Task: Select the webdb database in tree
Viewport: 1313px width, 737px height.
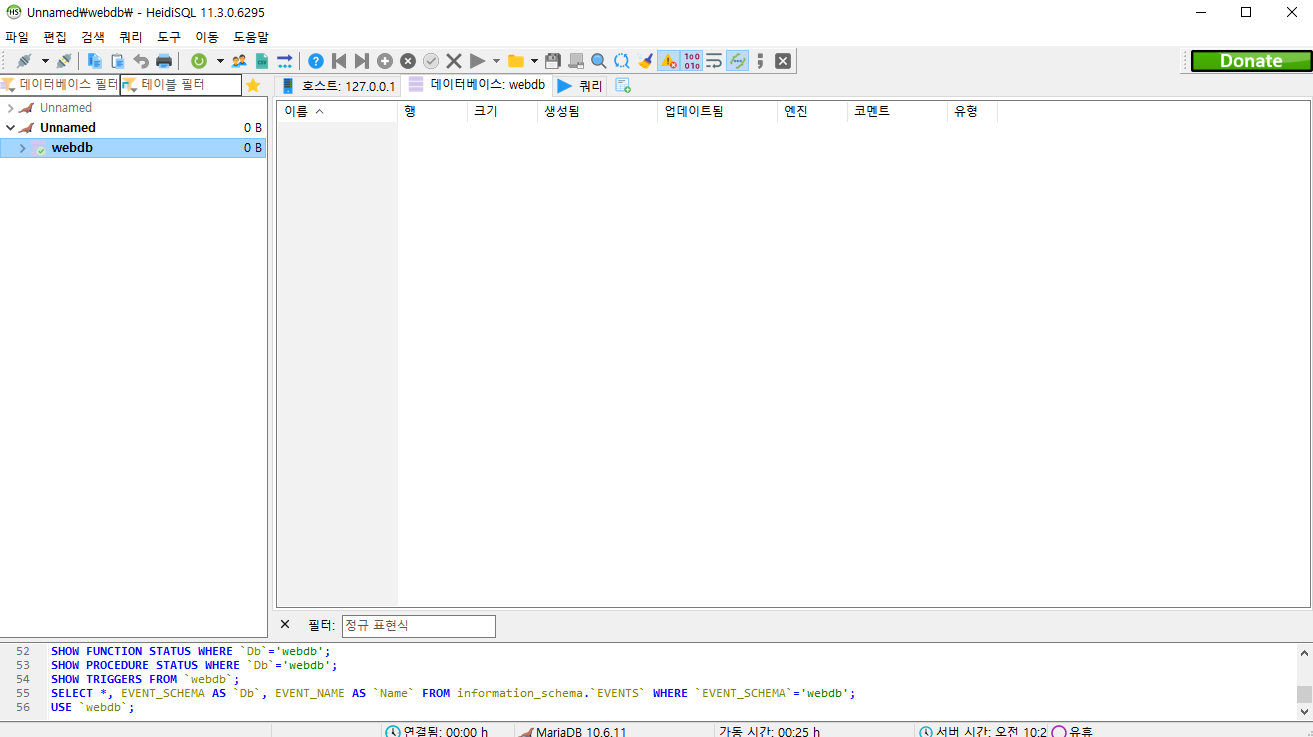Action: point(133,148)
